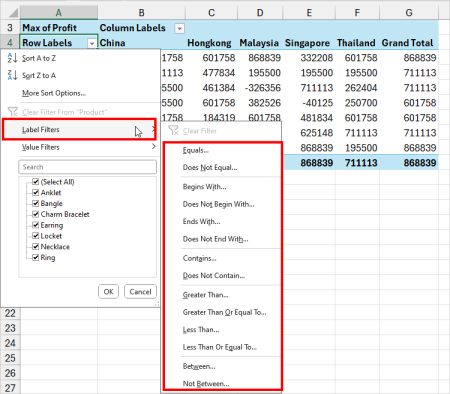Uncheck the Locket checkbox
The image size is (450, 394).
click(x=35, y=236)
